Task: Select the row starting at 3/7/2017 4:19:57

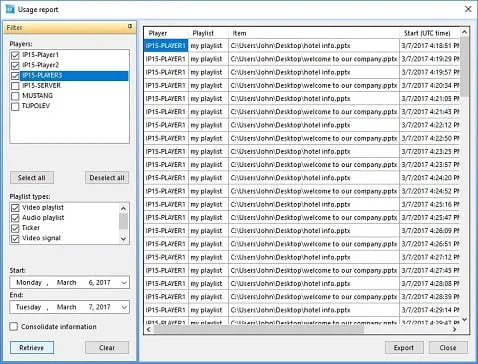Action: click(x=302, y=72)
